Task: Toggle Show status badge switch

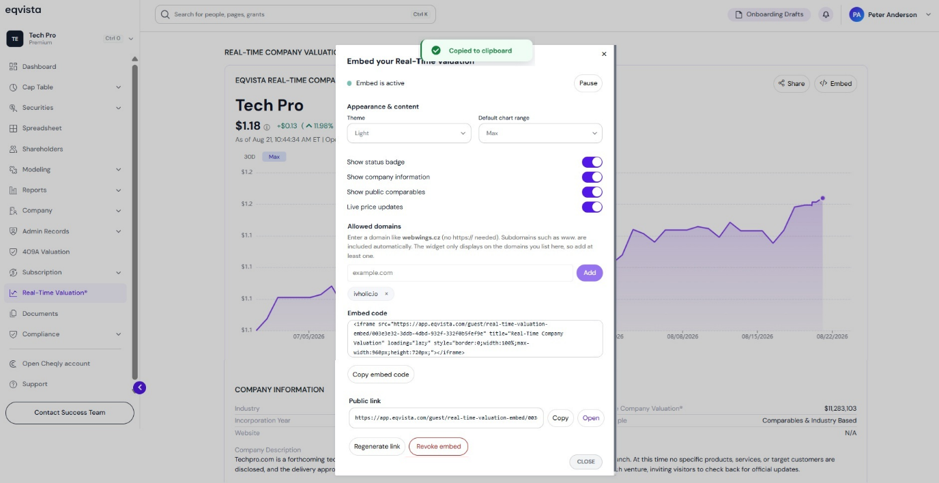Action: 592,162
